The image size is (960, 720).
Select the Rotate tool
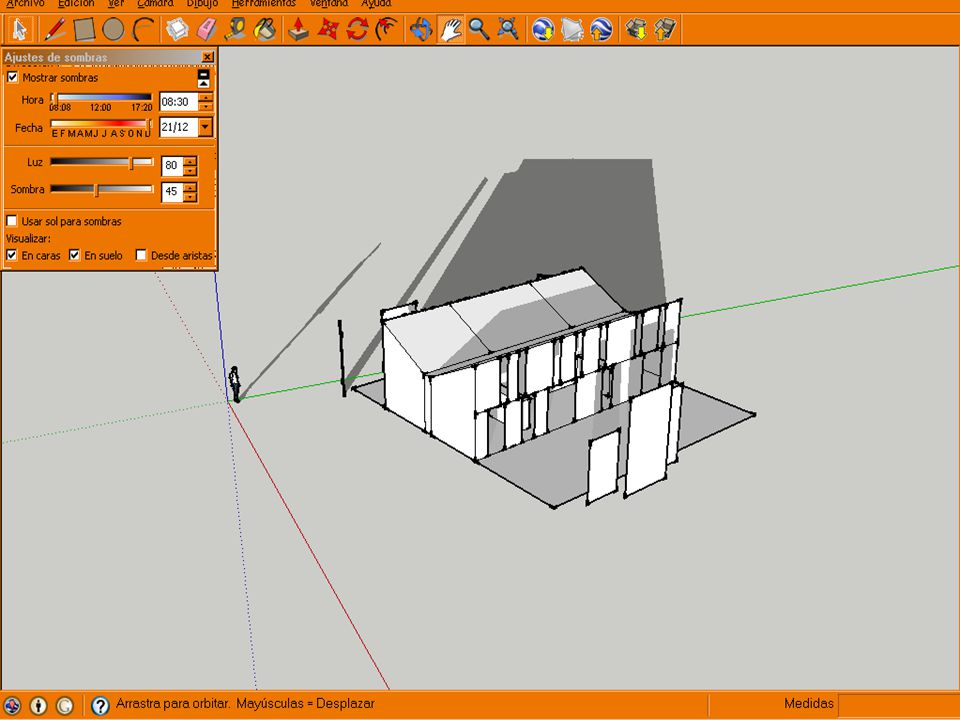(x=357, y=29)
